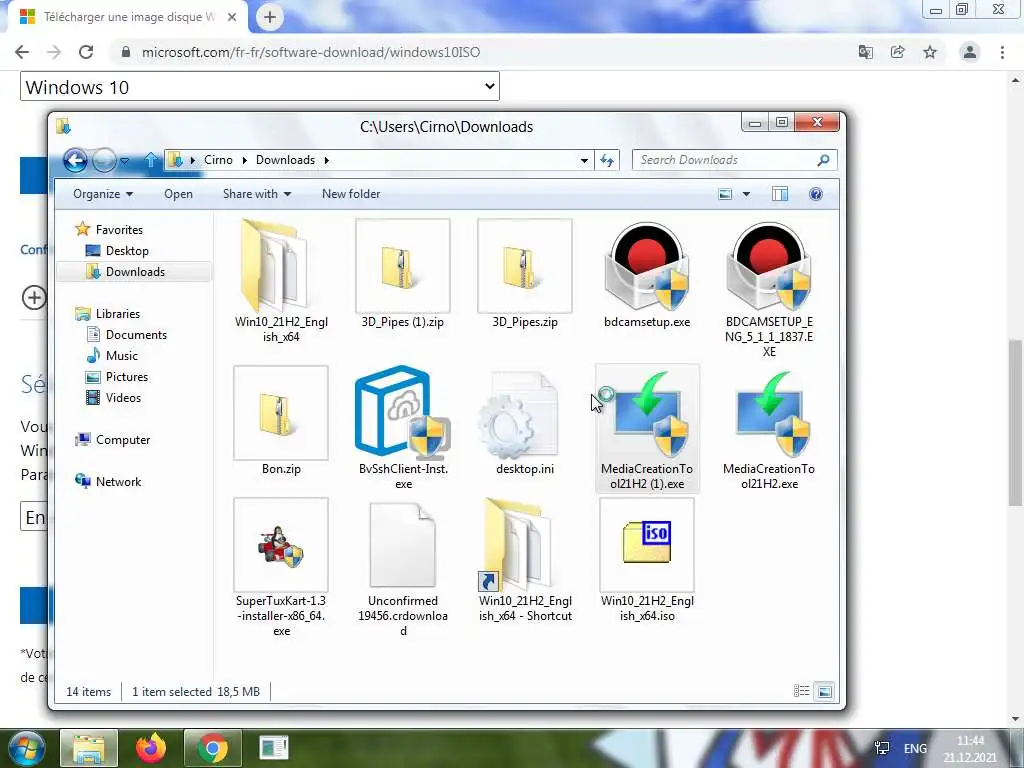The width and height of the screenshot is (1024, 768).
Task: Open Chrome three-dot menu
Action: 1002,52
